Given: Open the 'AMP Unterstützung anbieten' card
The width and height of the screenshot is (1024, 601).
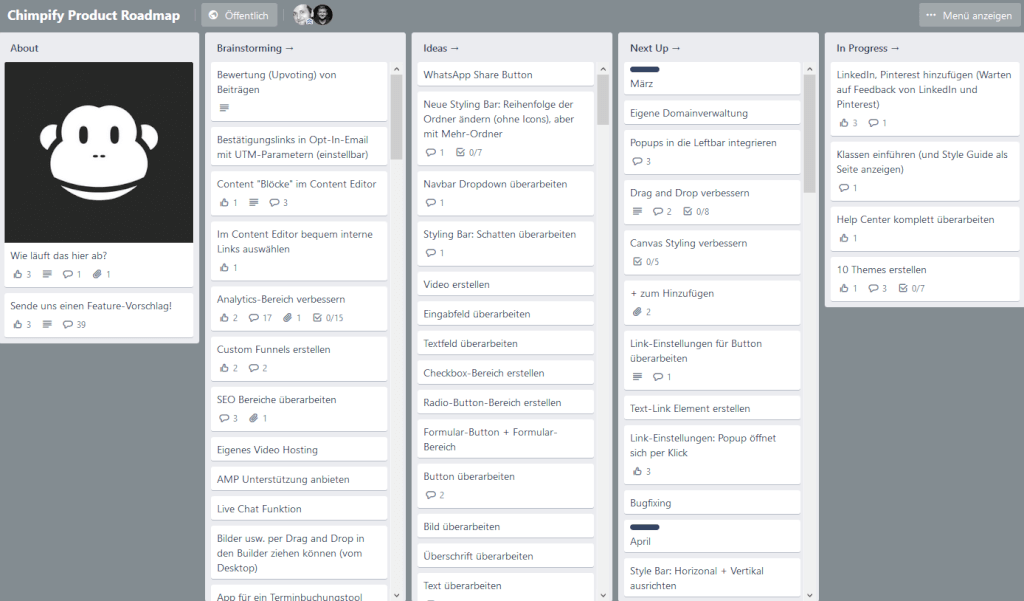Looking at the screenshot, I should [299, 479].
